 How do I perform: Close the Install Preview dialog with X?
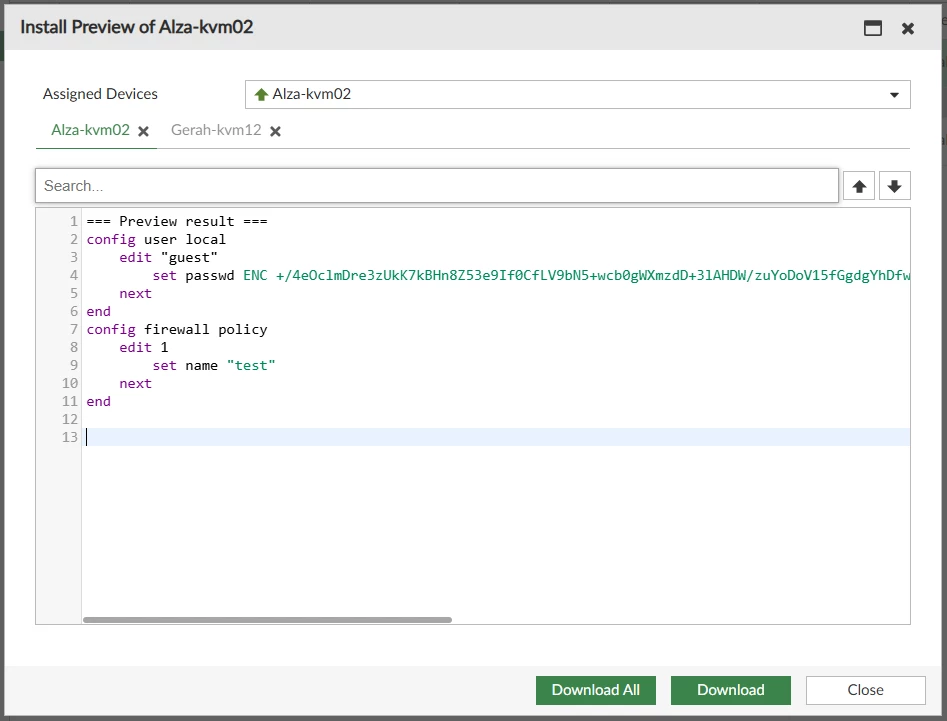tap(907, 28)
